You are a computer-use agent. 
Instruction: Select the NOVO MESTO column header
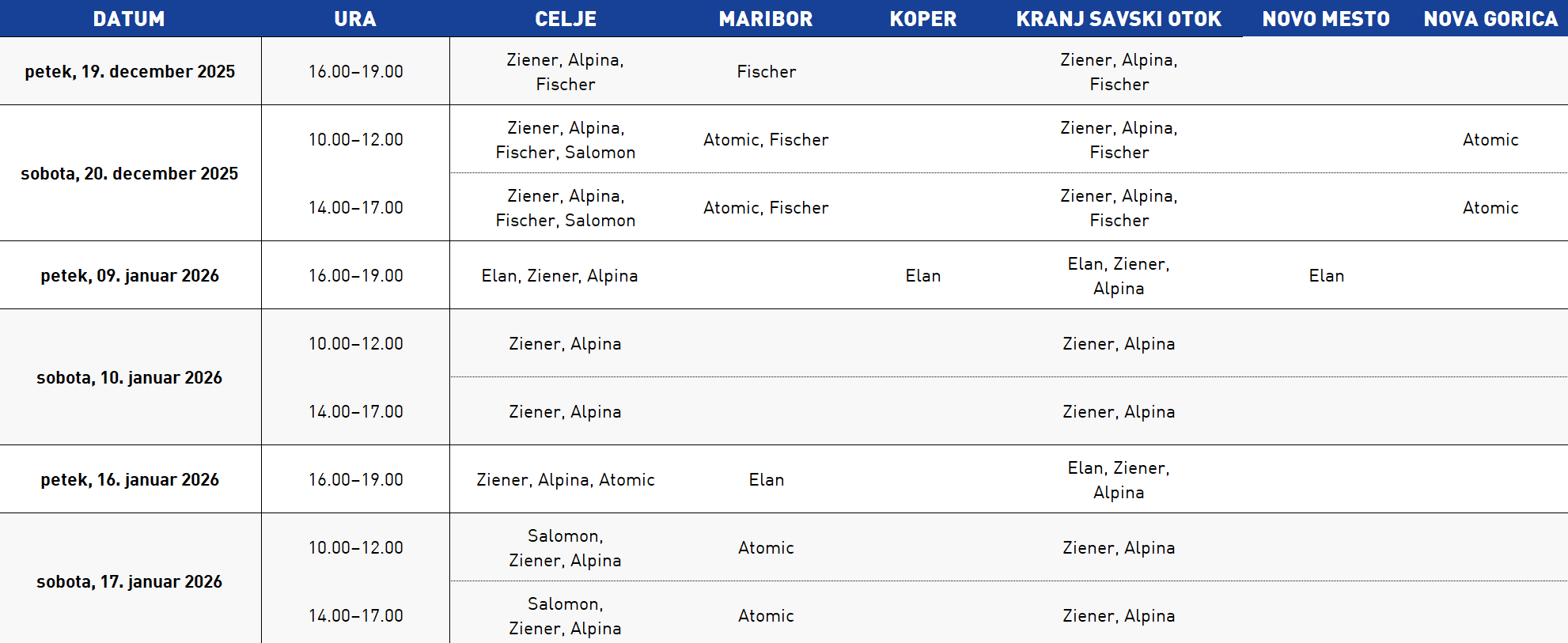tap(1326, 19)
